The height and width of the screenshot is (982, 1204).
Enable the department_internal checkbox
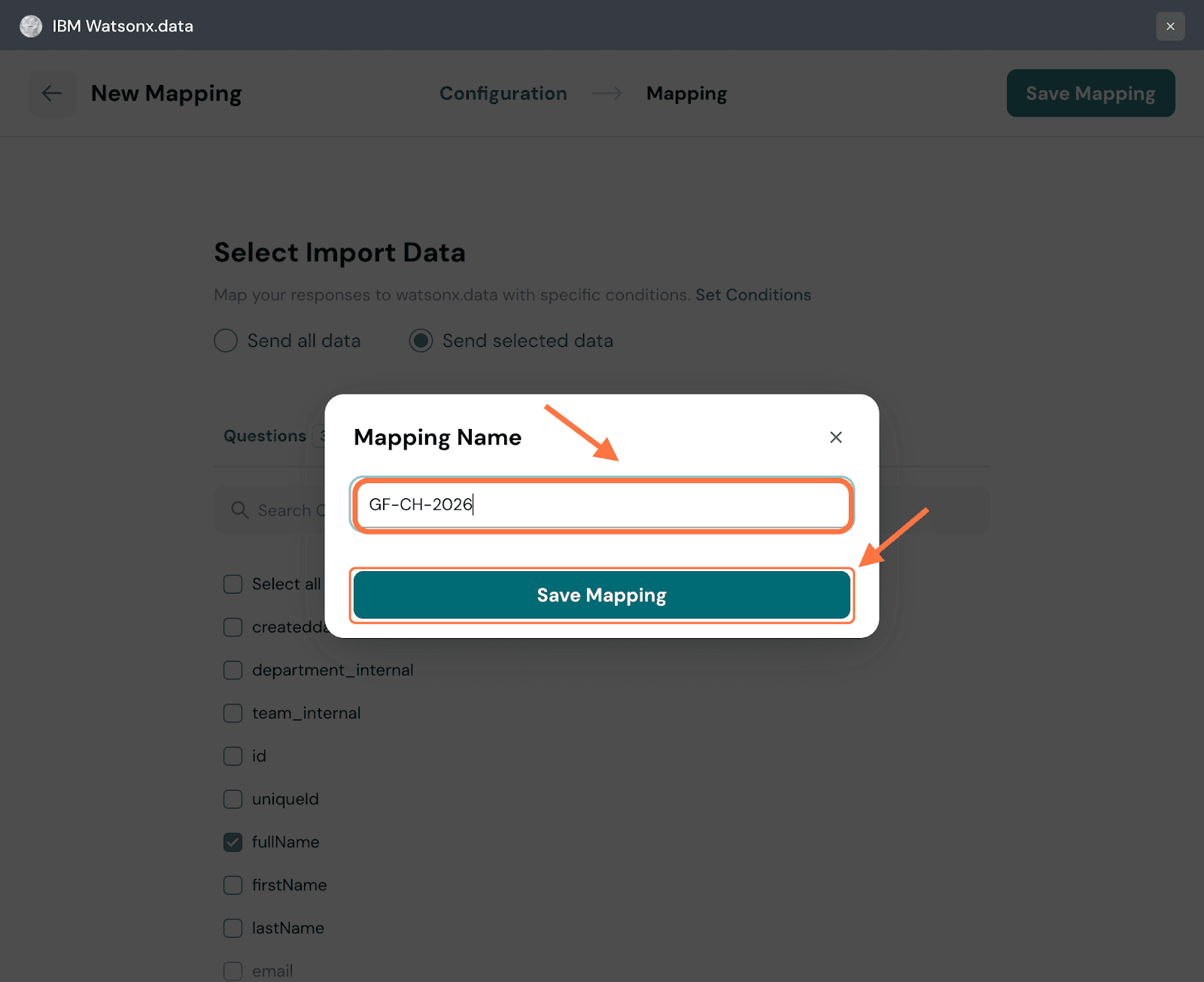point(233,670)
